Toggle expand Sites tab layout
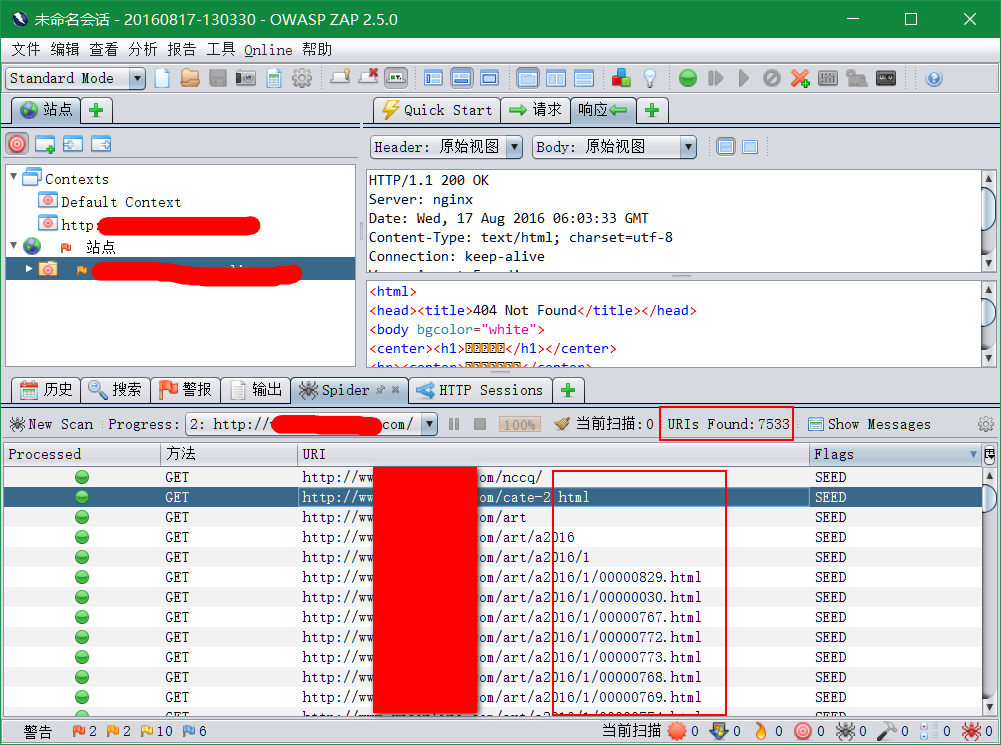The image size is (1001, 745). point(433,78)
